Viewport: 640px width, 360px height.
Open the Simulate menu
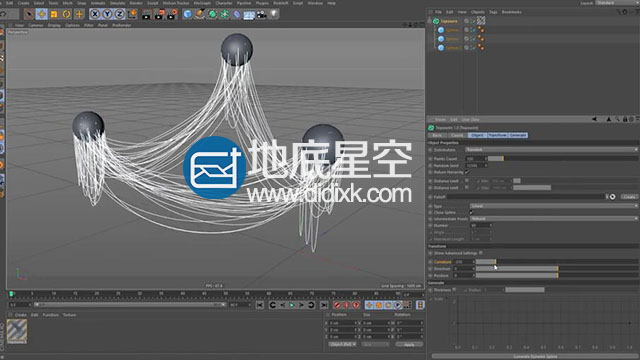pos(118,3)
